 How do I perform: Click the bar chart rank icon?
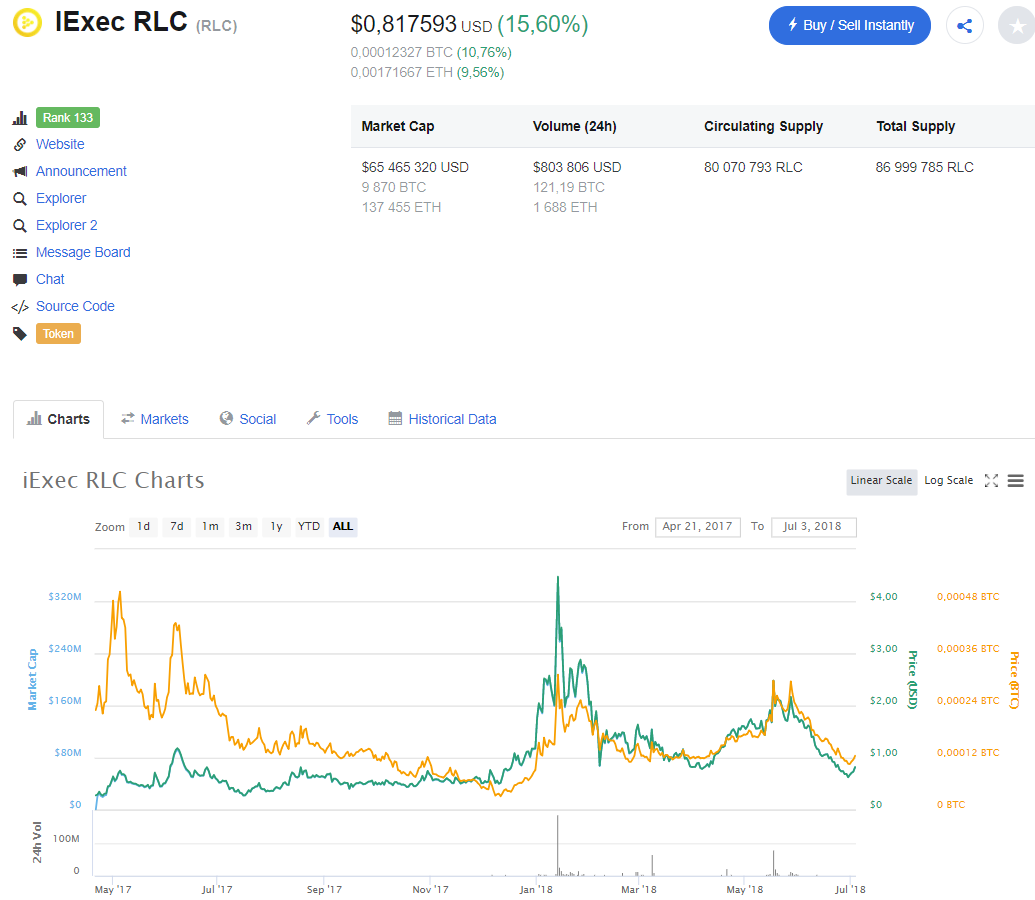(20, 118)
